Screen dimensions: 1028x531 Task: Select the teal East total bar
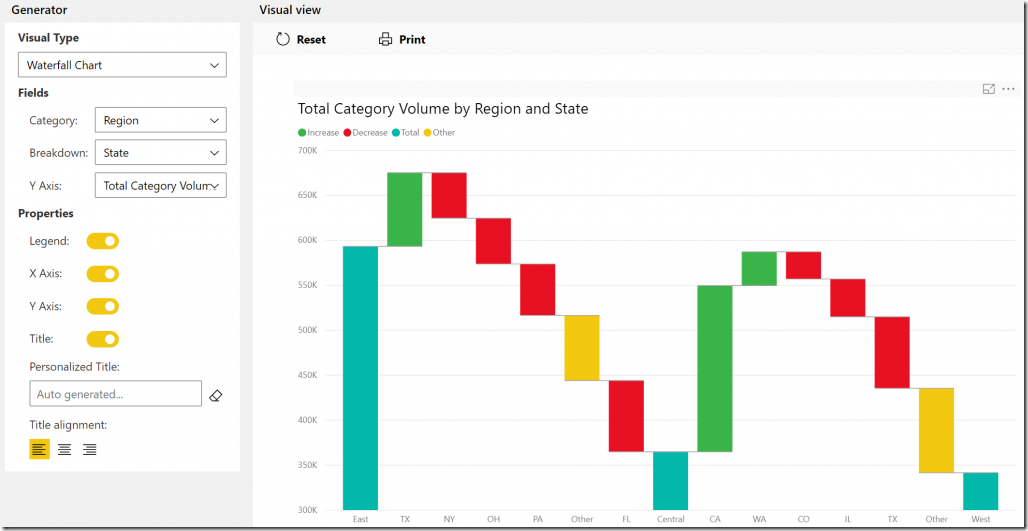click(x=361, y=378)
